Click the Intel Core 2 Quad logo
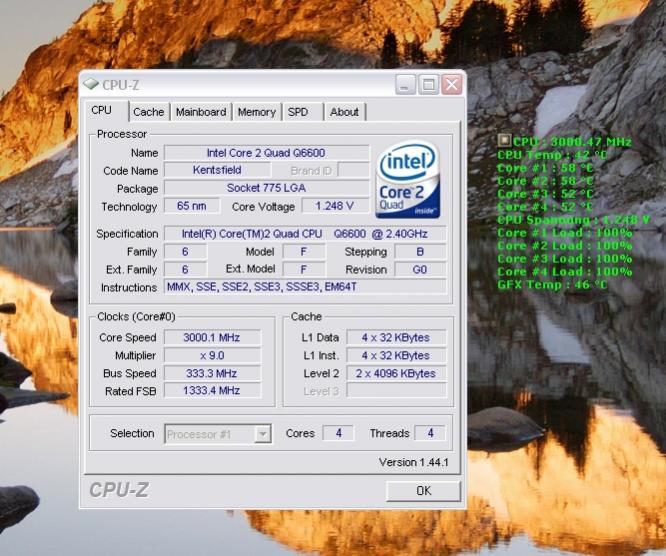This screenshot has height=556, width=666. click(408, 180)
